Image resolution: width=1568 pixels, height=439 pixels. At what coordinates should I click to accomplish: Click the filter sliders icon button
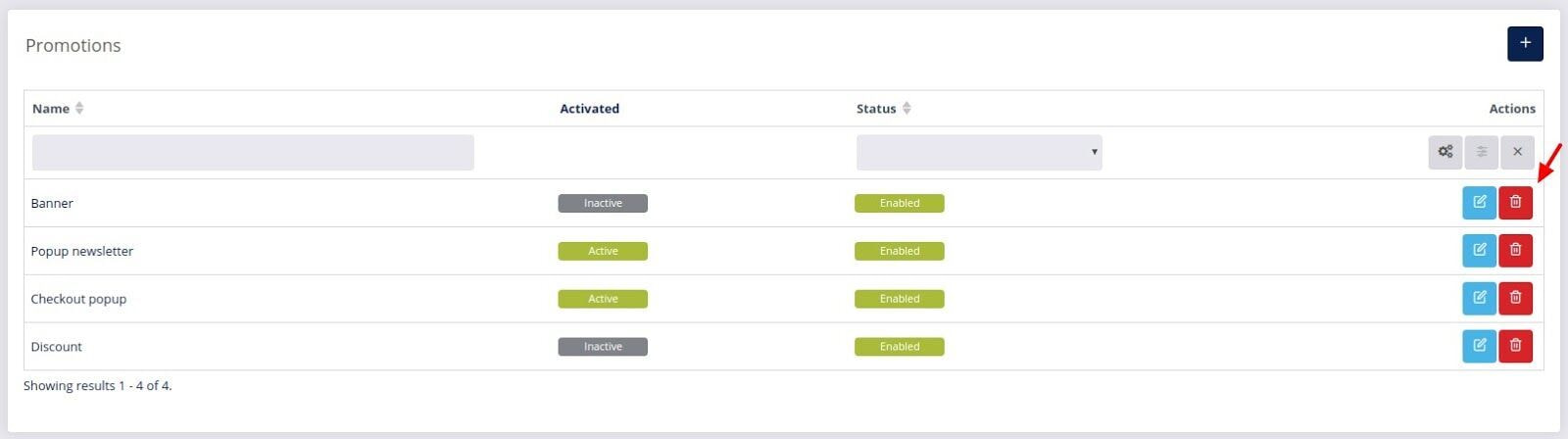[x=1481, y=152]
